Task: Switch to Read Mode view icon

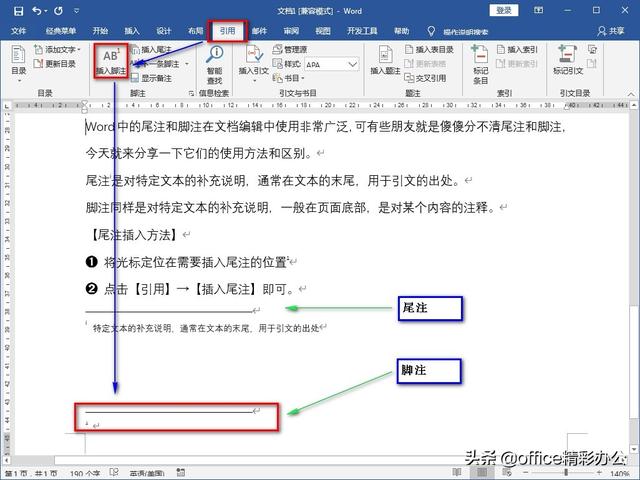Action: [457, 473]
